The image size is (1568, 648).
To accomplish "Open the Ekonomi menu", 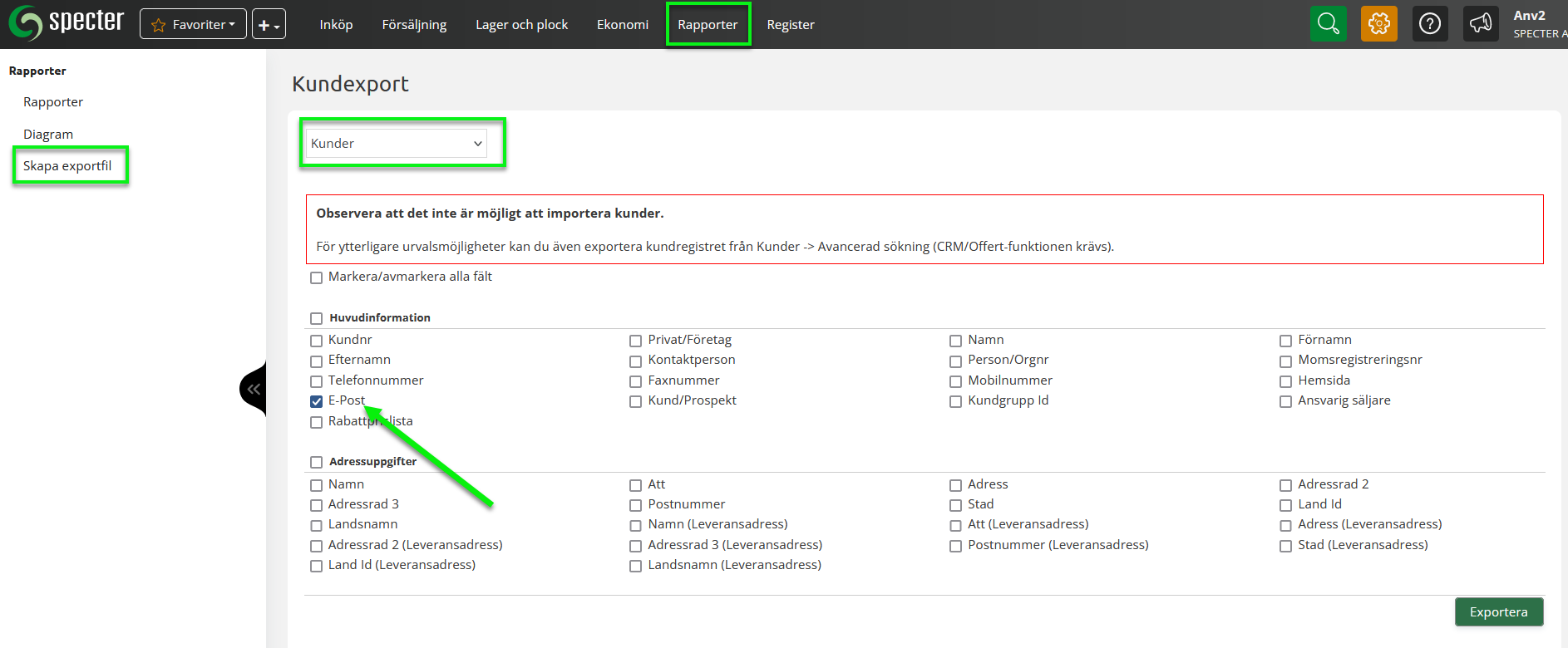I will (622, 25).
